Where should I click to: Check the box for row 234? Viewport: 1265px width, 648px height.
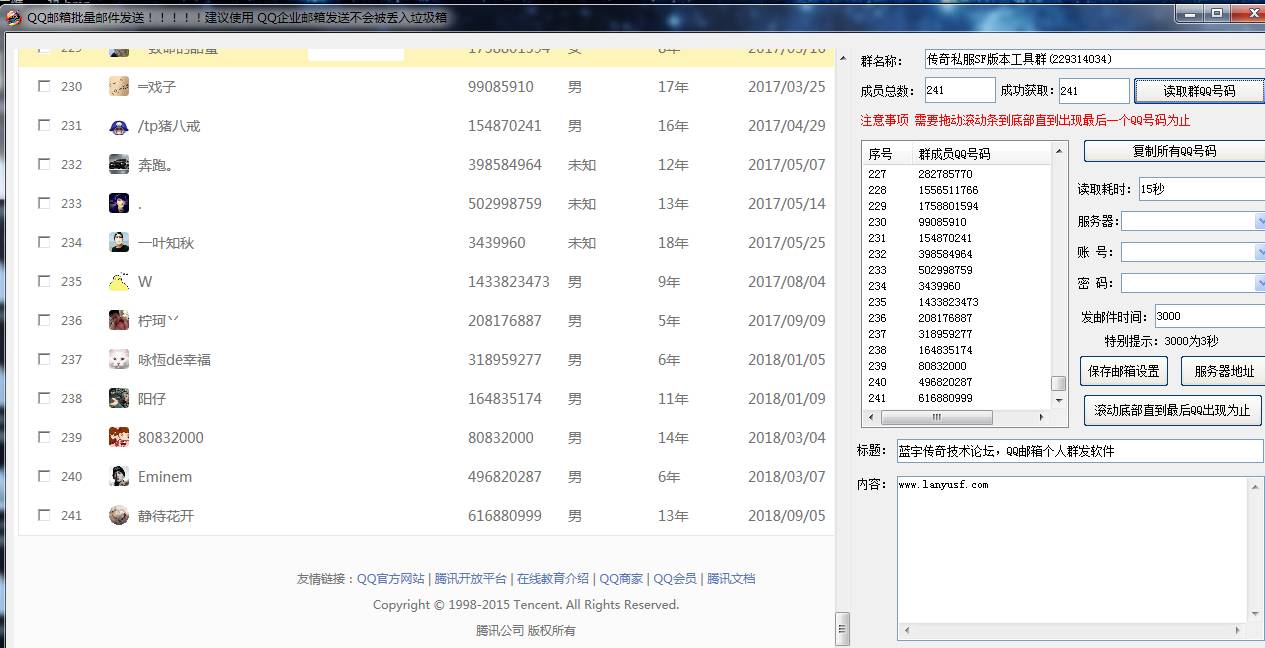(44, 243)
